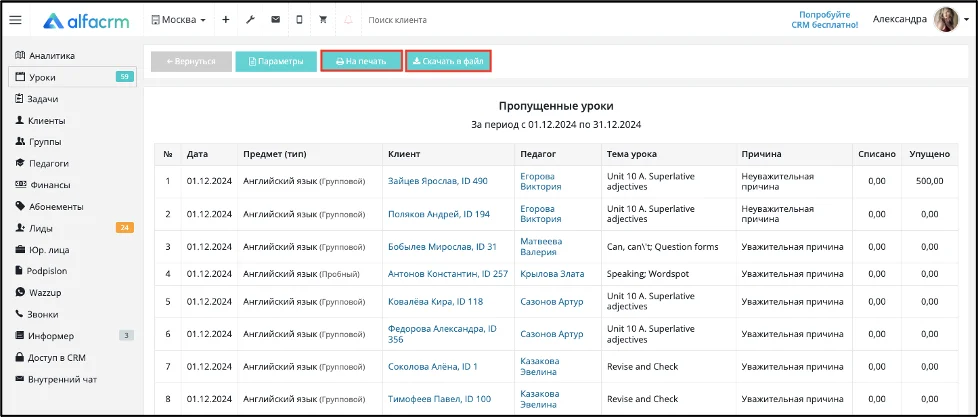Image resolution: width=979 pixels, height=418 pixels.
Task: Open client Бобылев Мирослав, ID 31
Action: click(x=442, y=247)
